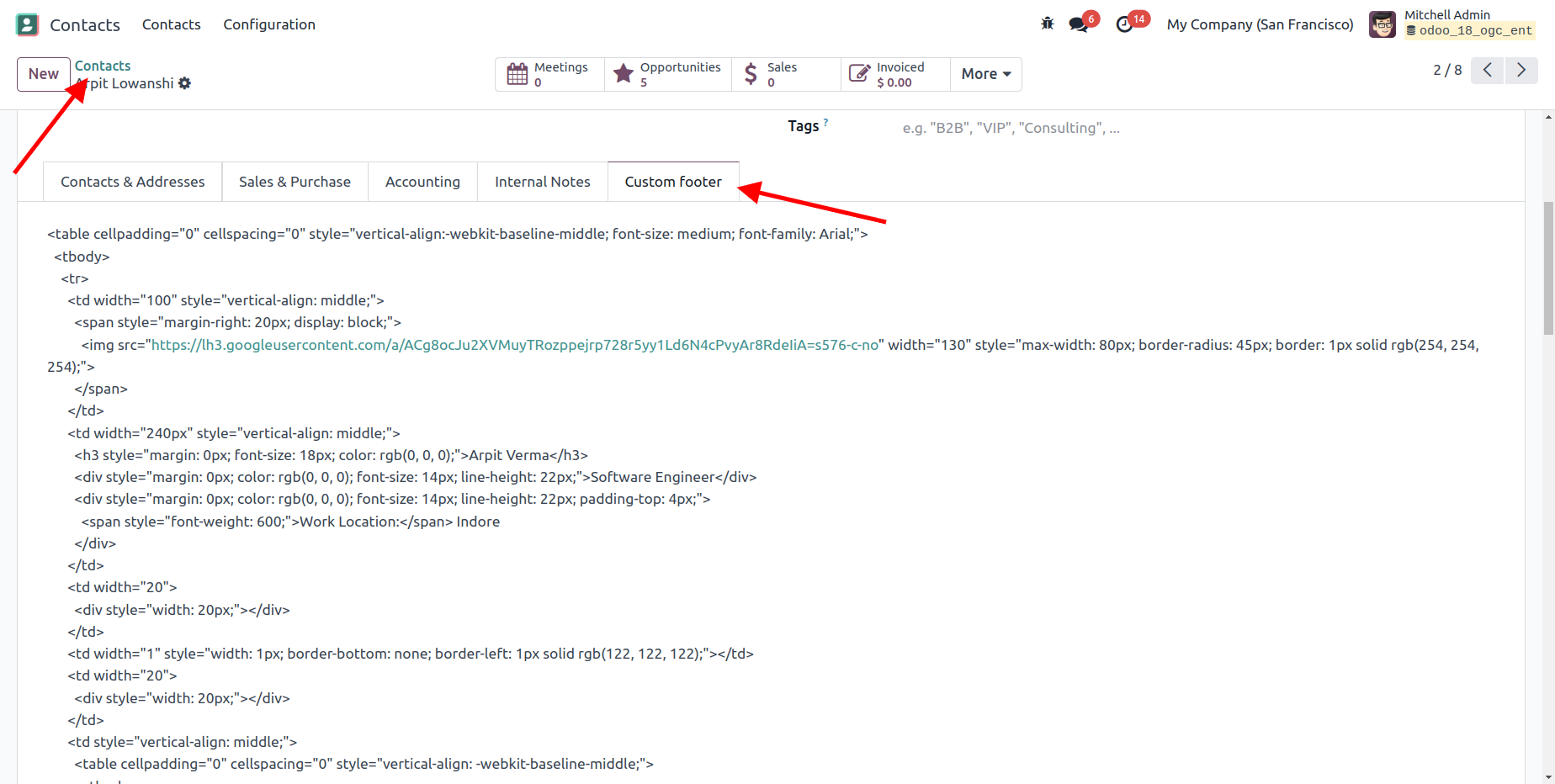Click the New button
The height and width of the screenshot is (784, 1555).
[44, 74]
